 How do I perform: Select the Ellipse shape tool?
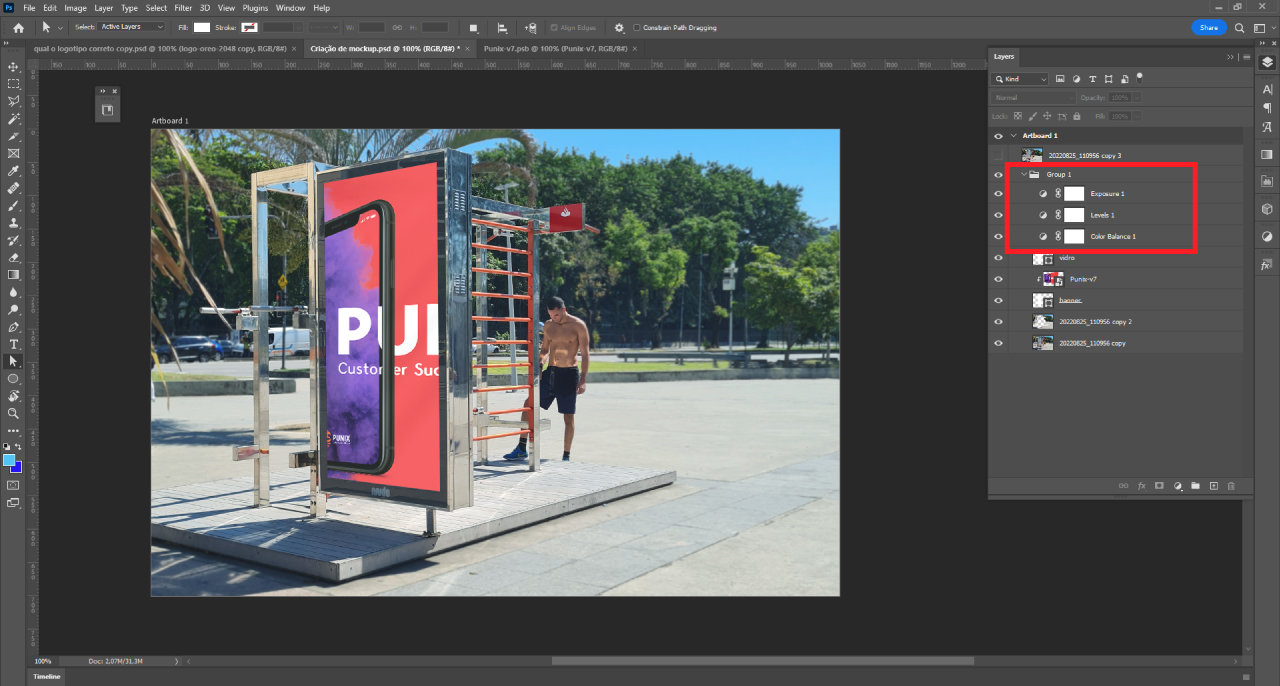coord(14,379)
